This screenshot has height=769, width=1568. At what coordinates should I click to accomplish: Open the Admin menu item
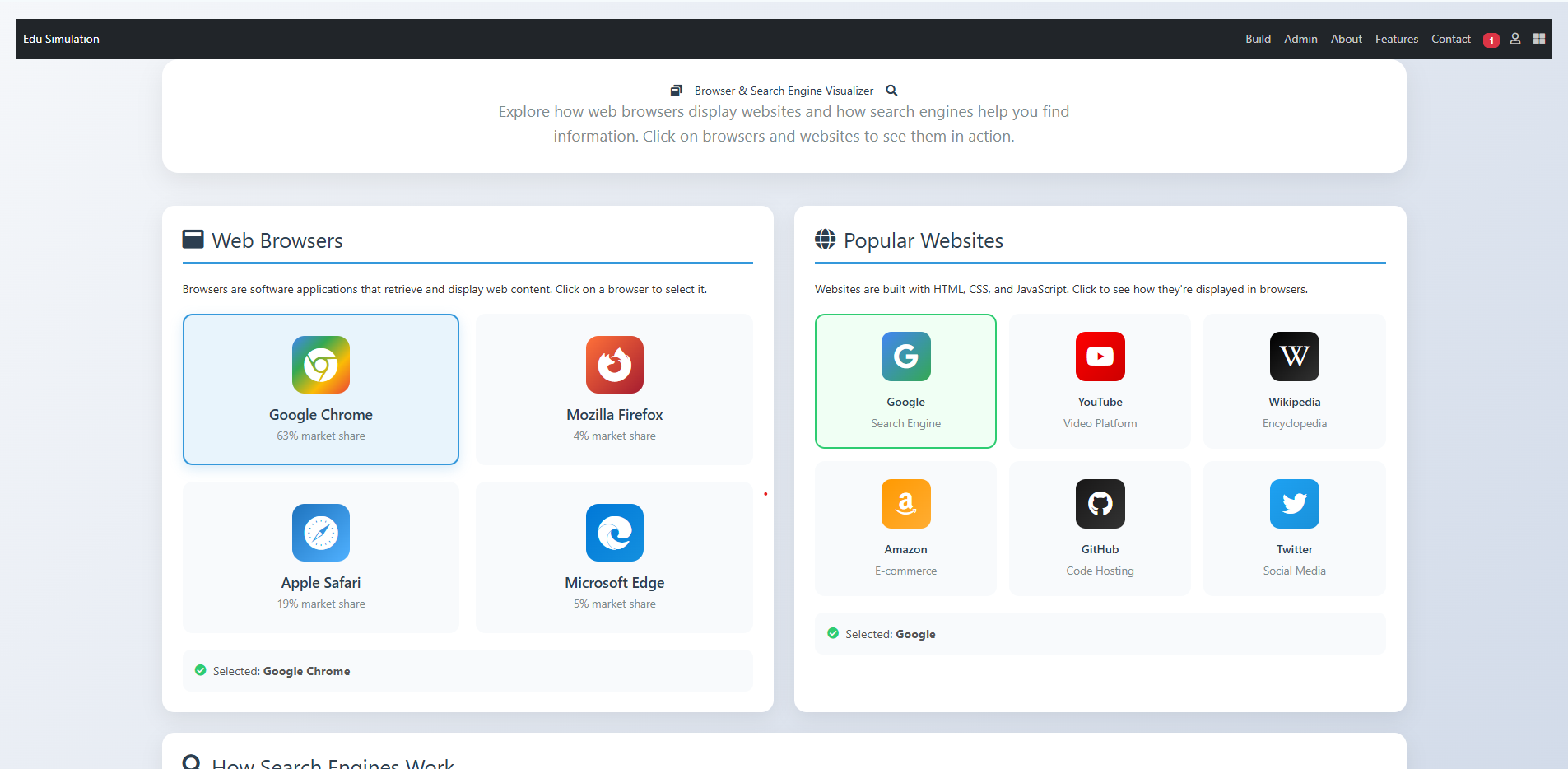click(x=1300, y=39)
